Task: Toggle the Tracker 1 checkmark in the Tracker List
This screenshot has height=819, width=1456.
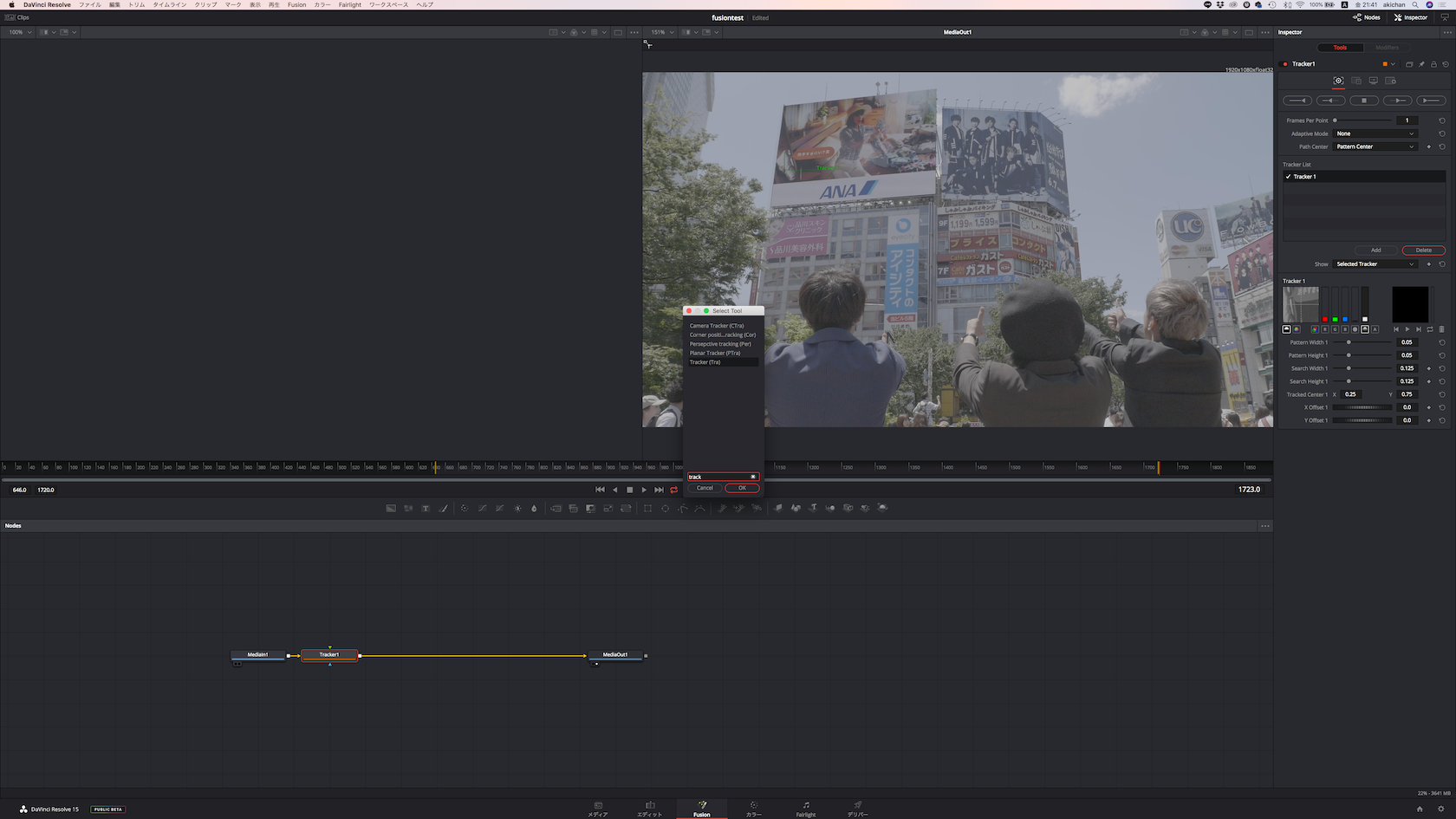Action: pyautogui.click(x=1288, y=177)
